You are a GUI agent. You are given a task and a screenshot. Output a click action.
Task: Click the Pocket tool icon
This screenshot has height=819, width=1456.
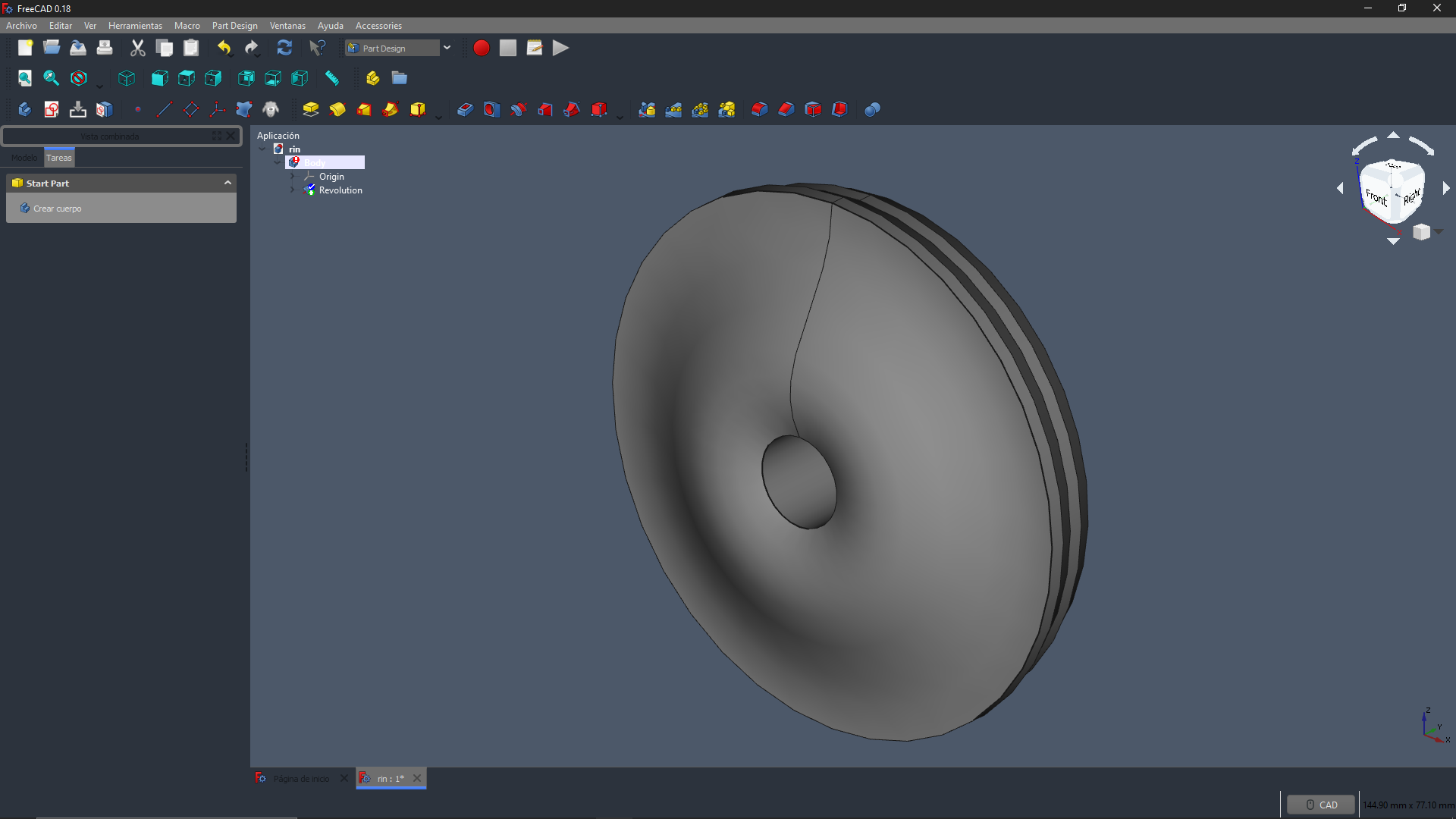(x=465, y=110)
